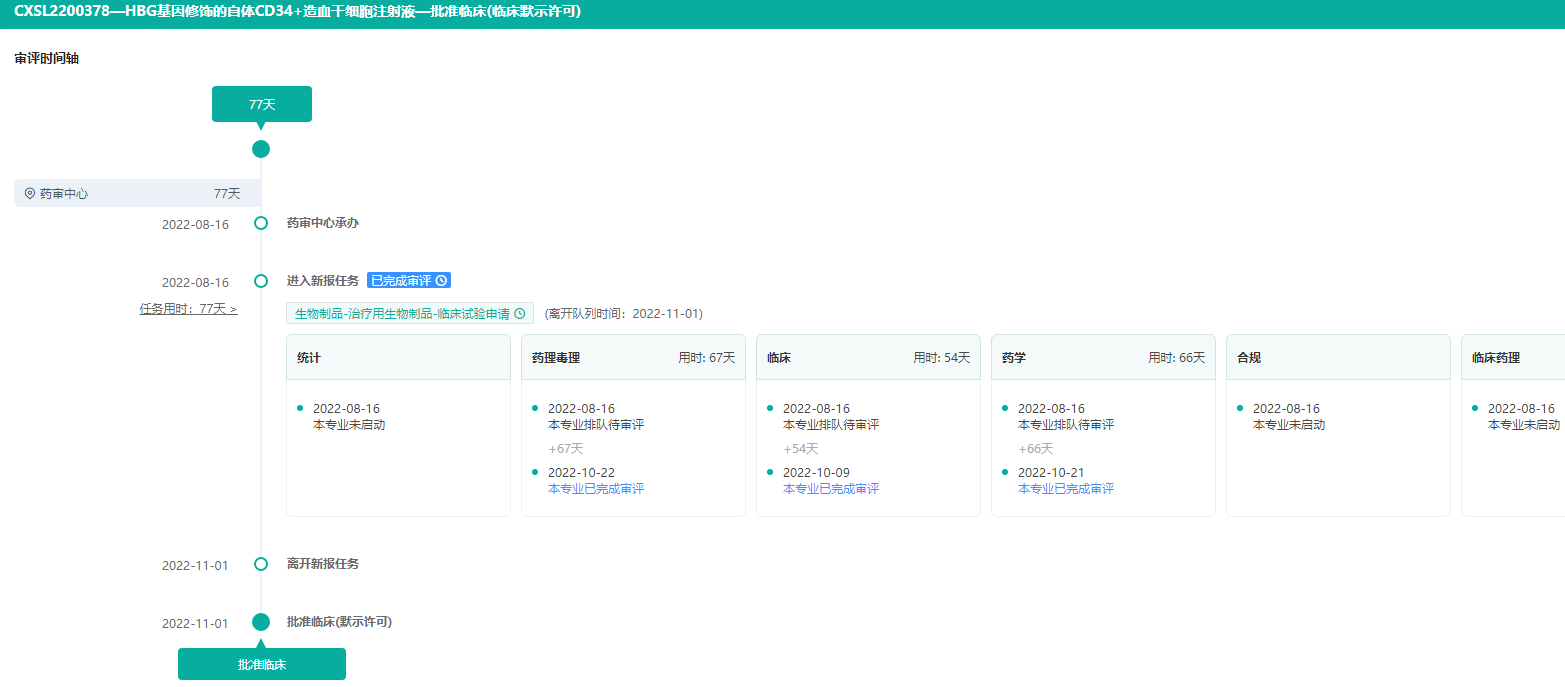
Task: Click the green 批准临床 button at bottom
Action: (x=262, y=664)
